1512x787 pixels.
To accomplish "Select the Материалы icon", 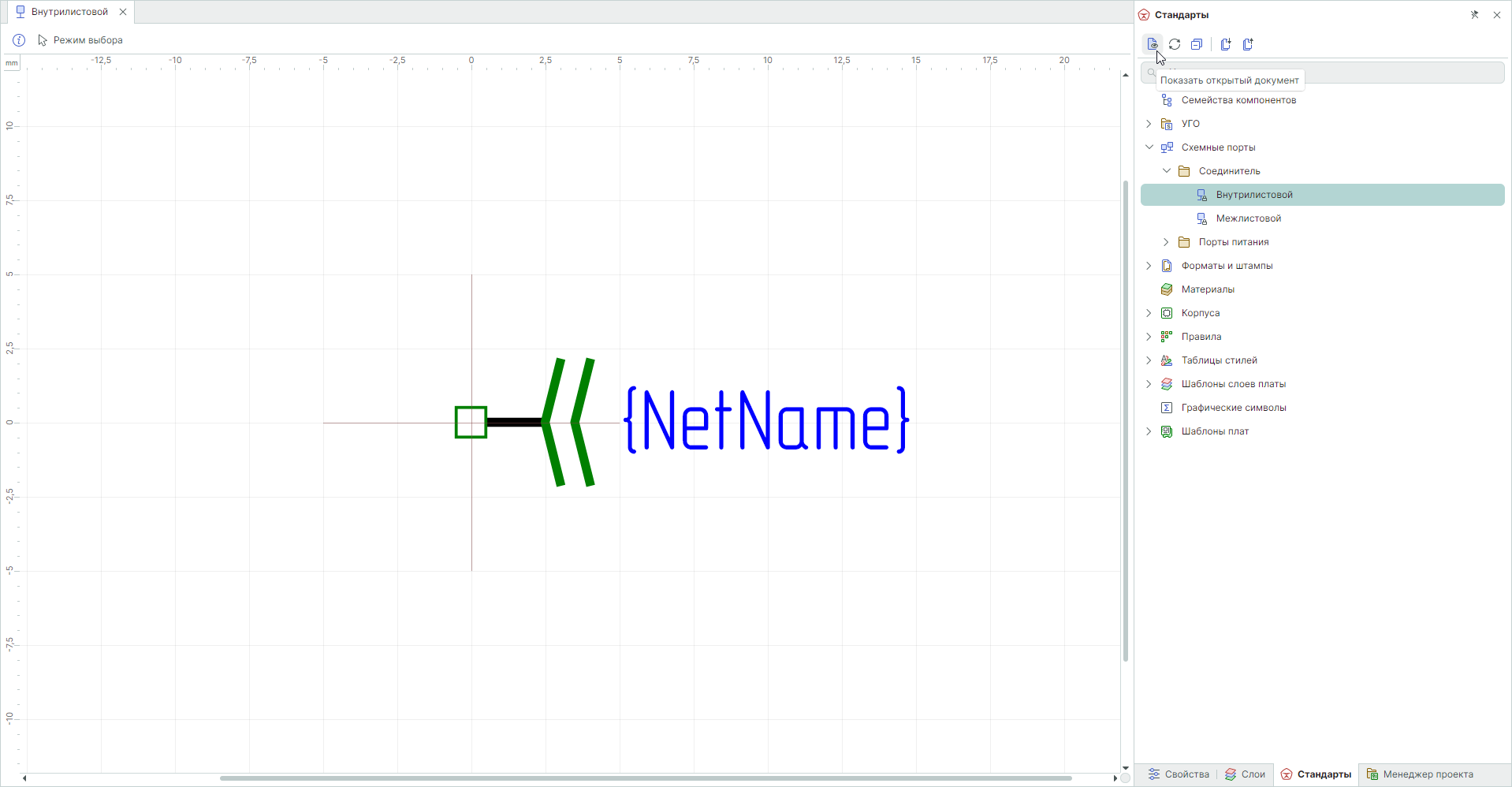I will (x=1167, y=289).
